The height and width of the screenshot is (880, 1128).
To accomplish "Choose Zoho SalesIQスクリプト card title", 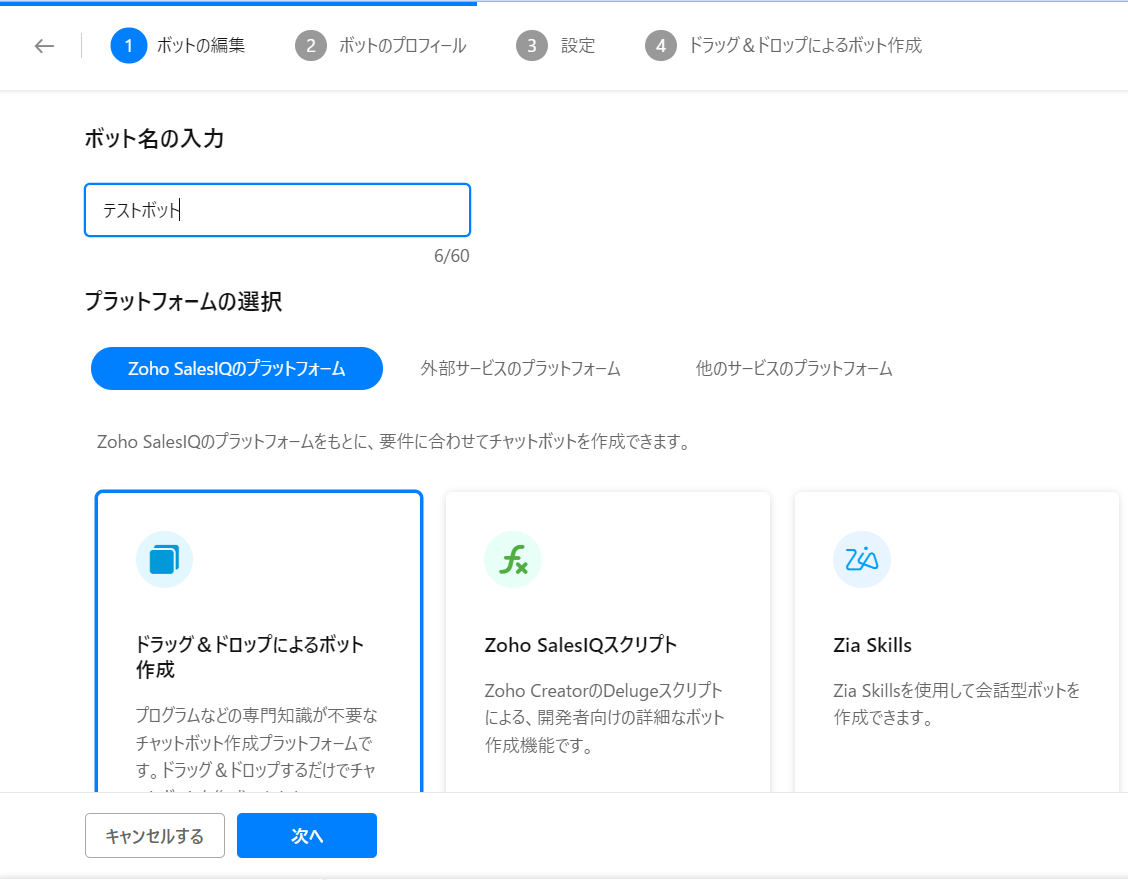I will [x=581, y=645].
